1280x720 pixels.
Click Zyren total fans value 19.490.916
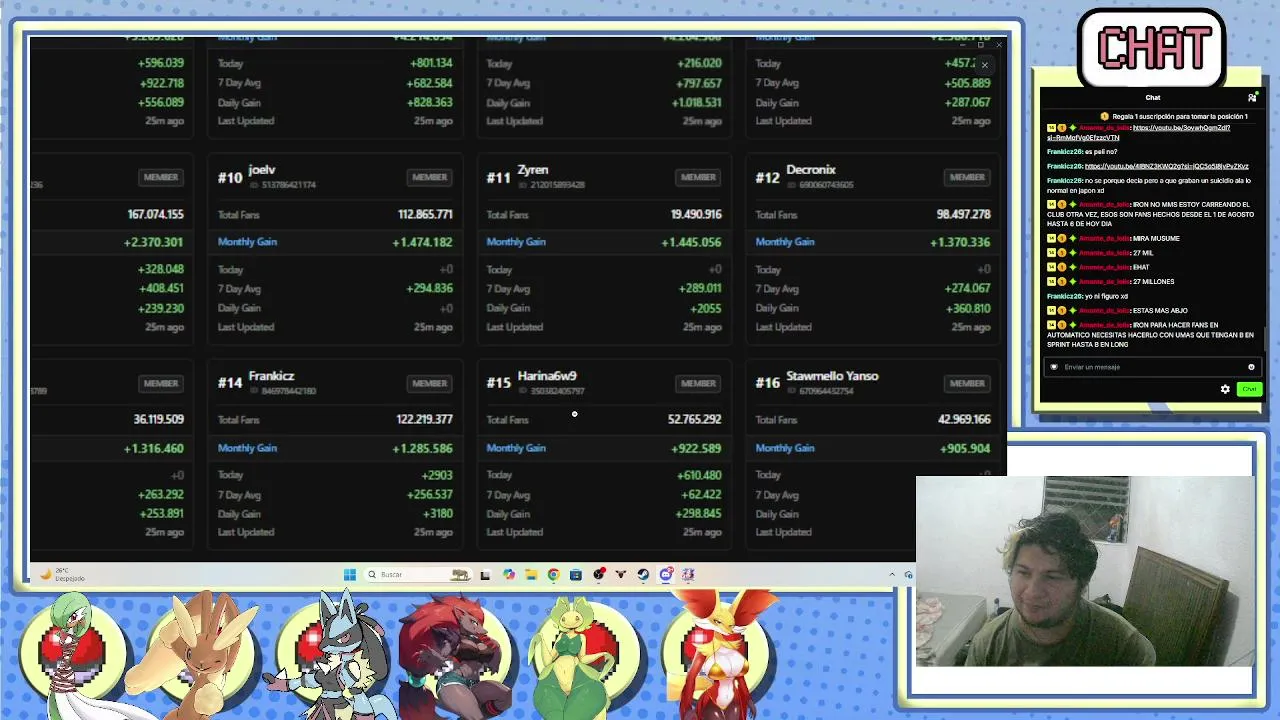point(696,214)
